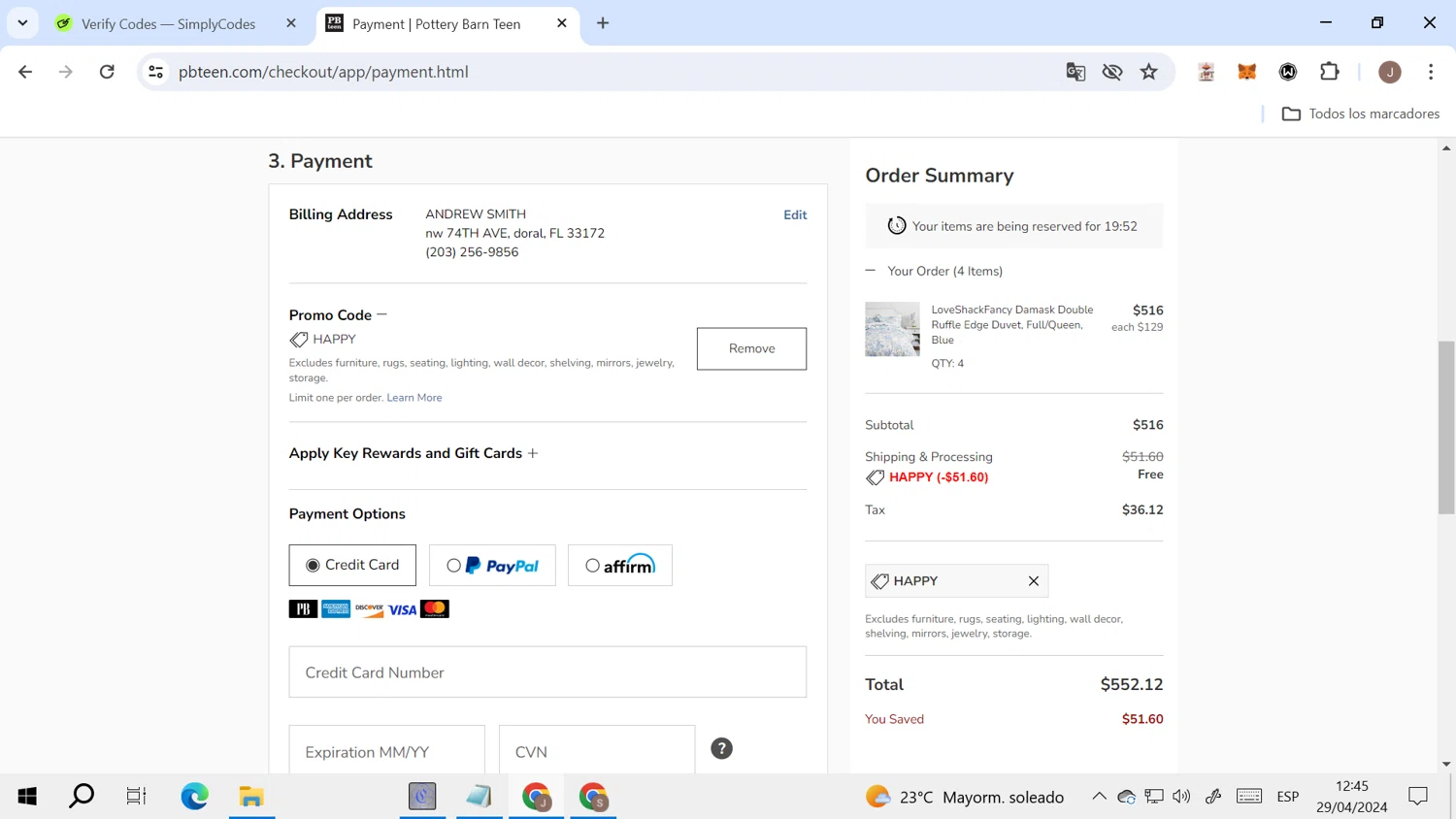Open the Windows notification center
This screenshot has width=1456, height=819.
tap(1418, 797)
